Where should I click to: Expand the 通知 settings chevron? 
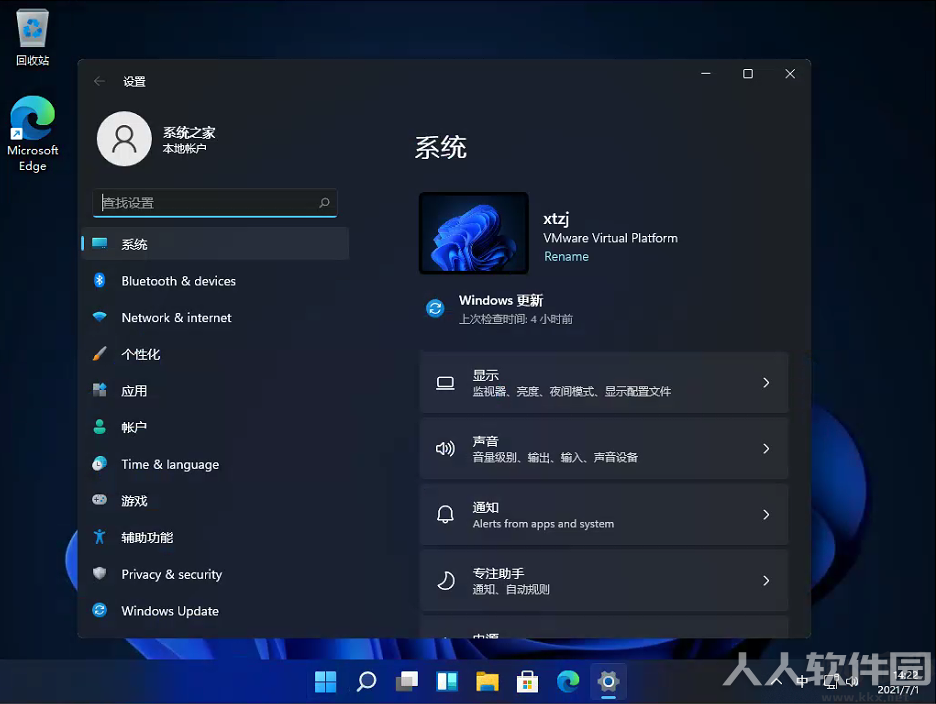[x=766, y=514]
